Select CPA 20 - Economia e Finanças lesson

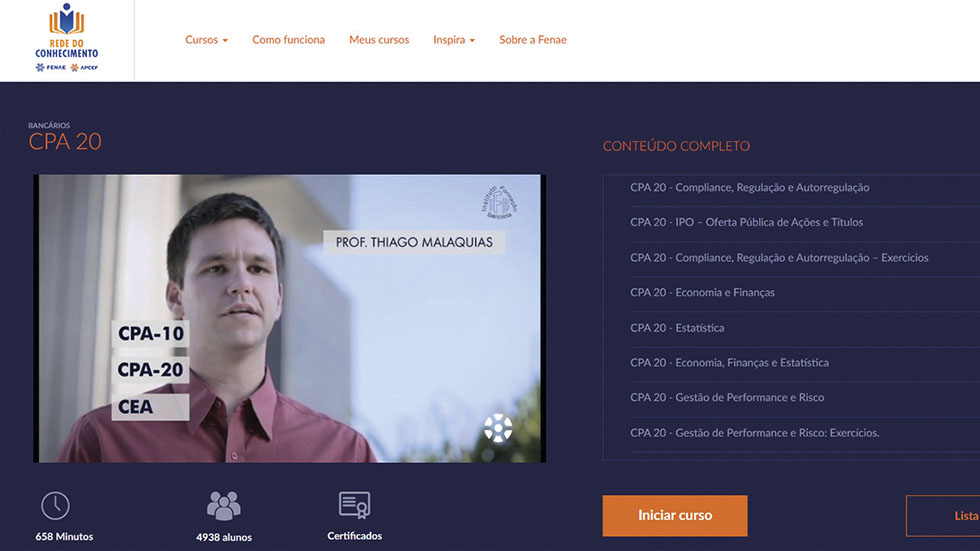[702, 292]
